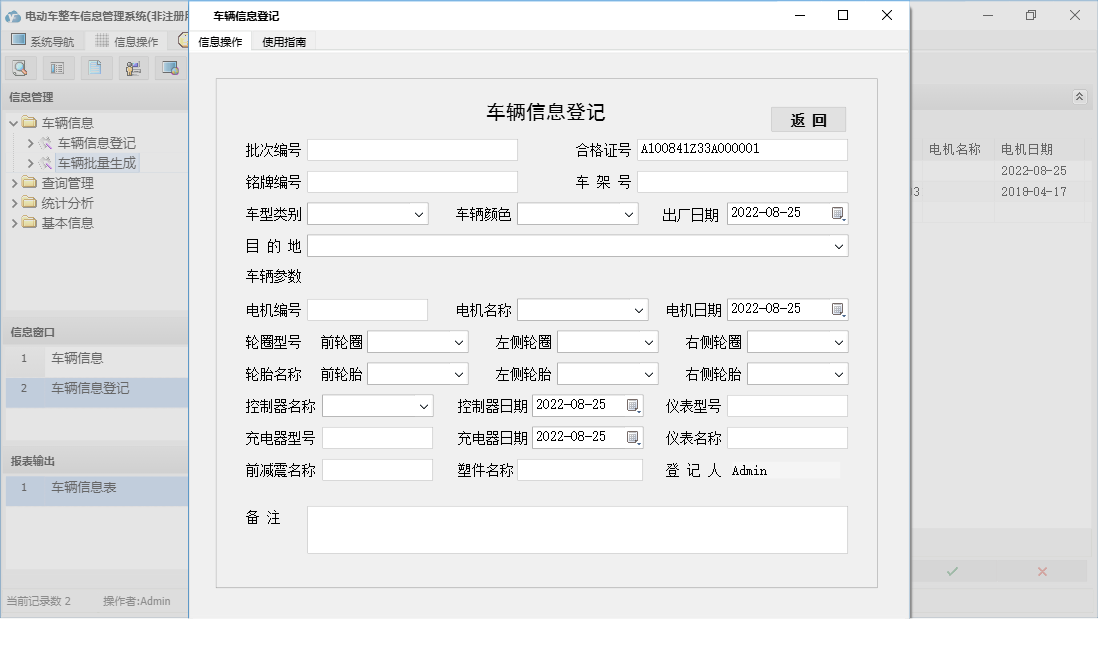Switch to the 使用指南 tab
Image resolution: width=1098 pixels, height=665 pixels.
(282, 41)
